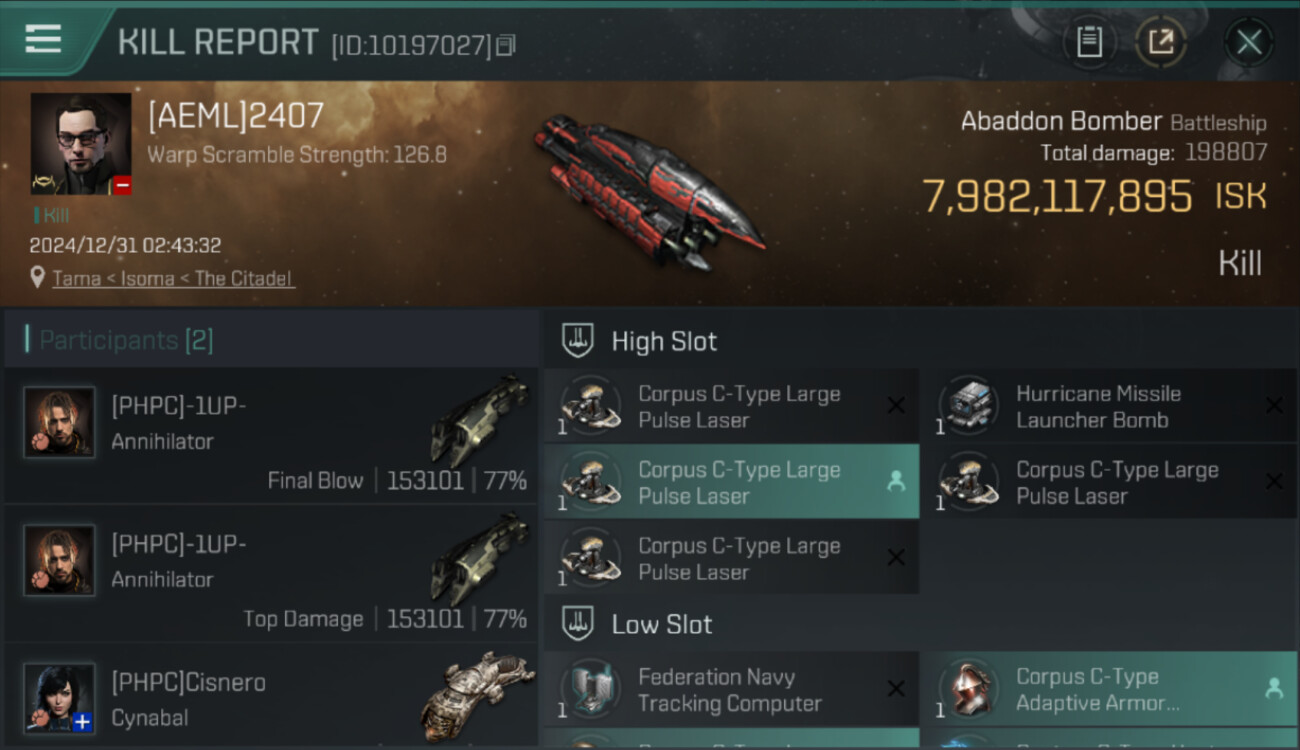Close the kill report window
The image size is (1300, 750).
(x=1249, y=42)
